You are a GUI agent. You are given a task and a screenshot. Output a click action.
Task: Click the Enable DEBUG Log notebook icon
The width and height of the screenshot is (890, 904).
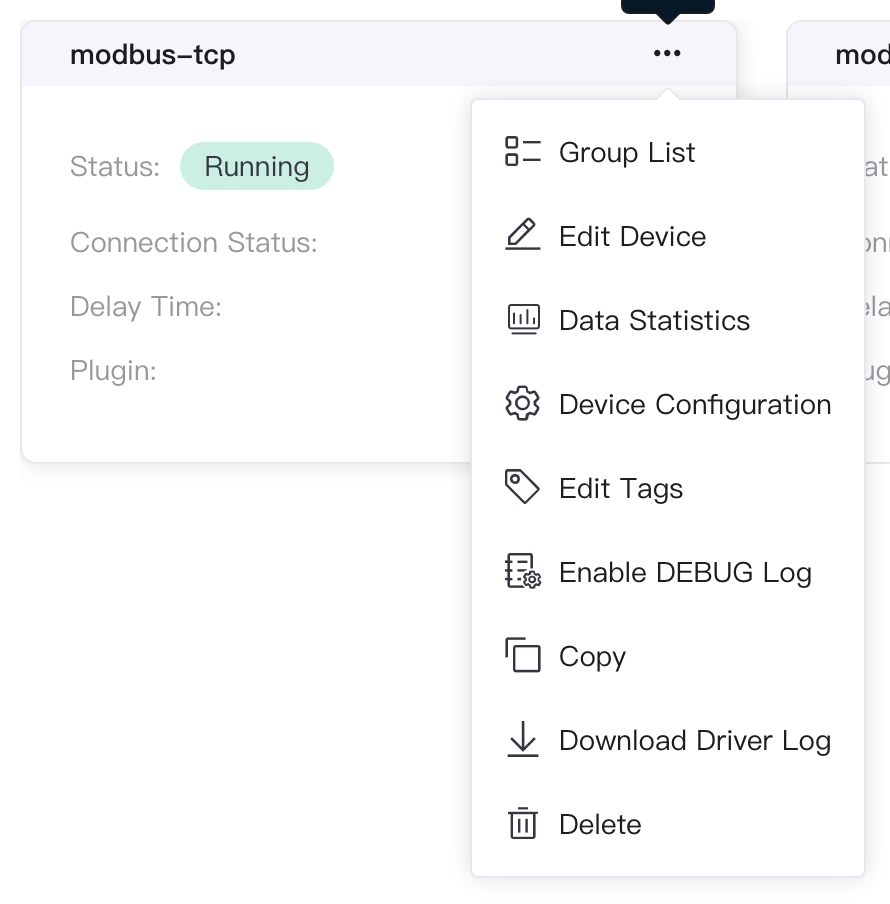click(523, 571)
